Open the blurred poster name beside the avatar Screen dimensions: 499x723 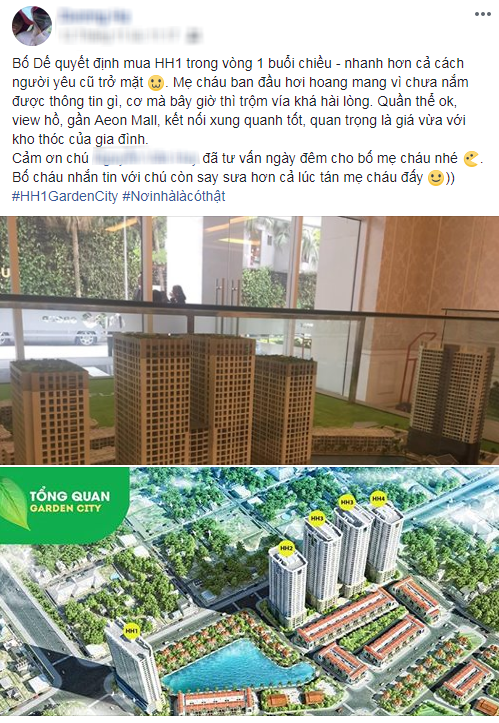95,17
